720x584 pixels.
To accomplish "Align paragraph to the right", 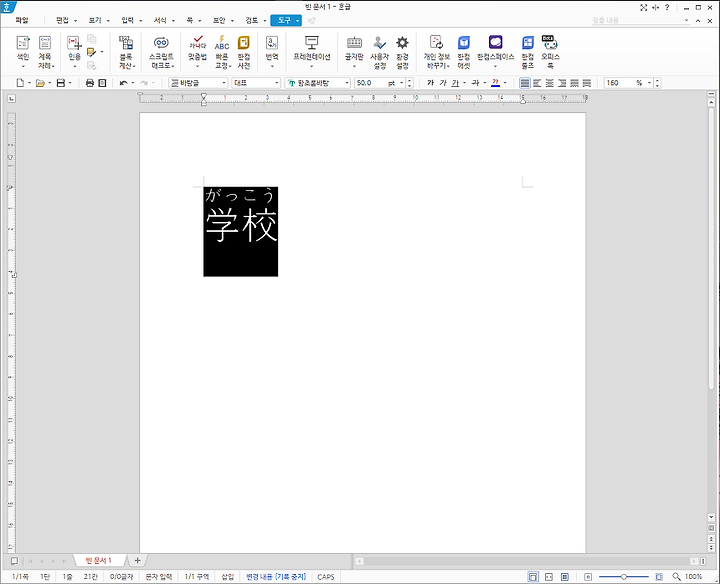I will tap(562, 83).
